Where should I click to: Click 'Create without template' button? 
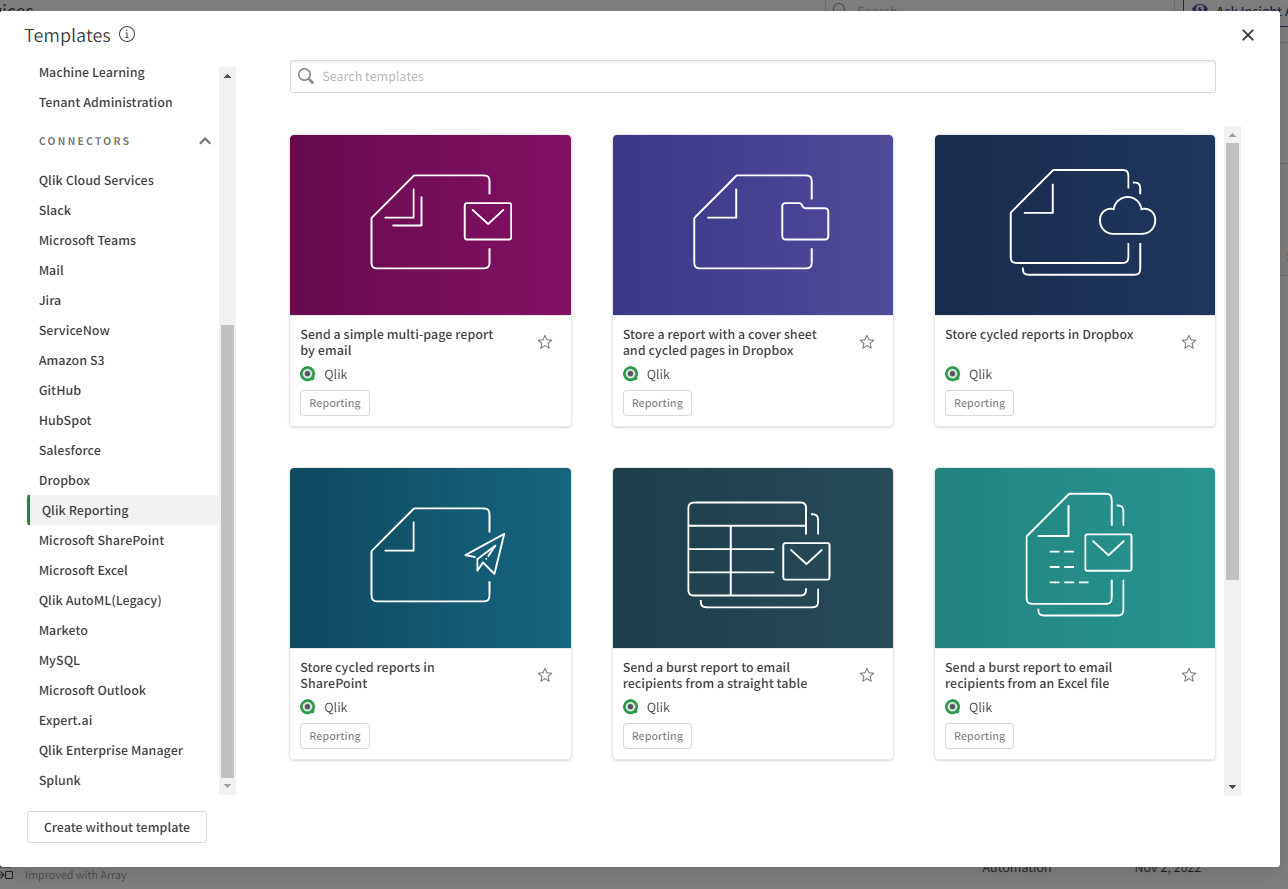coord(117,827)
